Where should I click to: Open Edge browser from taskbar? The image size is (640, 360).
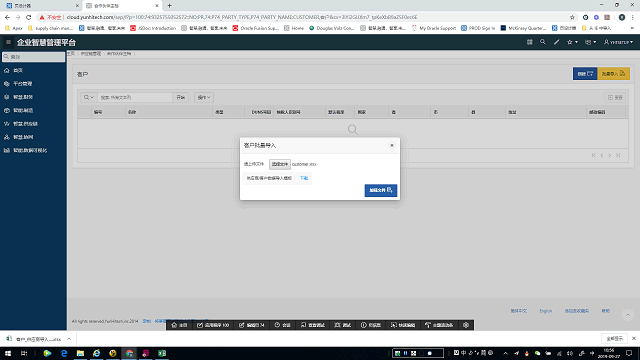[x=64, y=353]
